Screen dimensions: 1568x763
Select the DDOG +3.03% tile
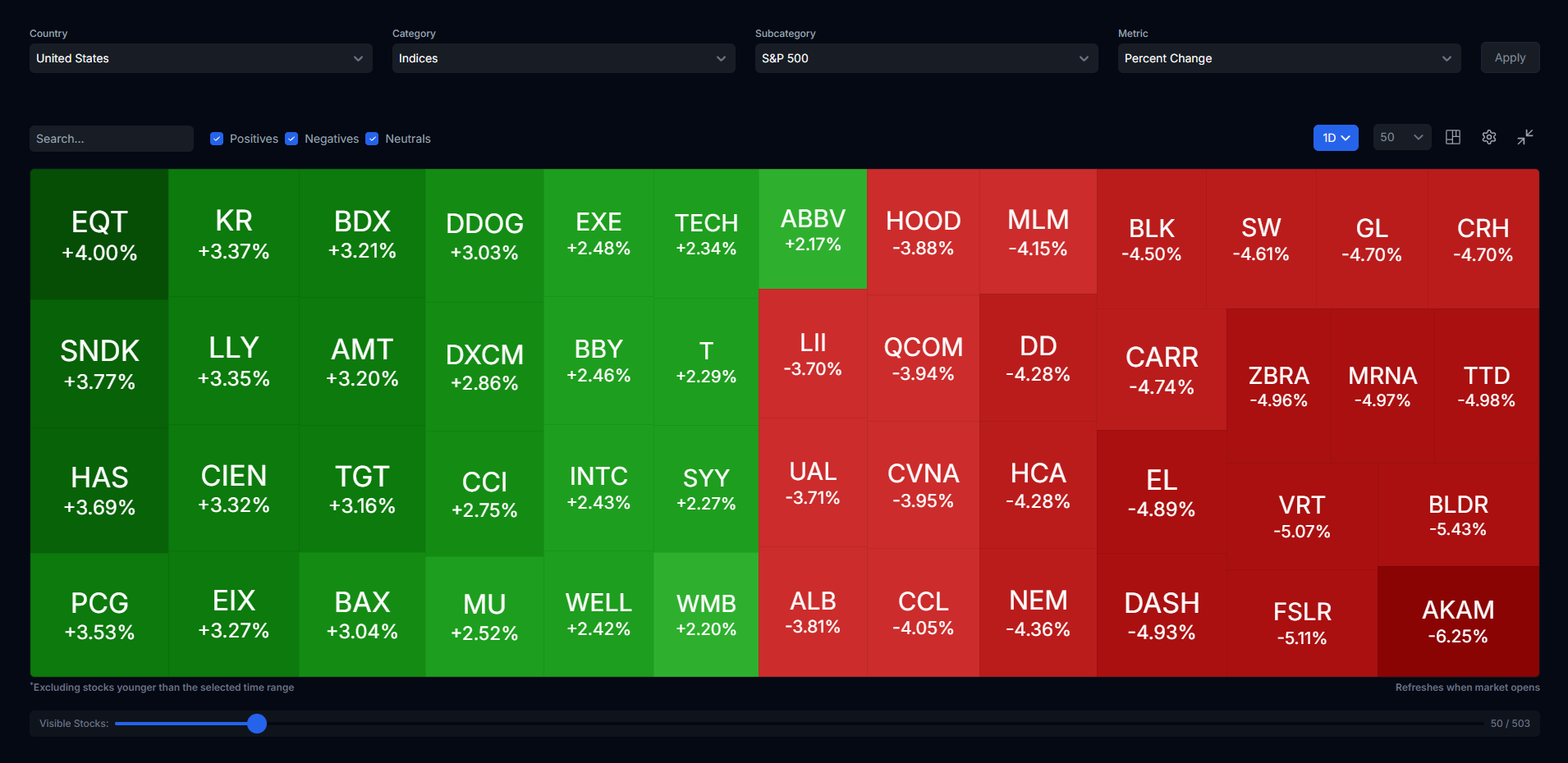tap(484, 235)
